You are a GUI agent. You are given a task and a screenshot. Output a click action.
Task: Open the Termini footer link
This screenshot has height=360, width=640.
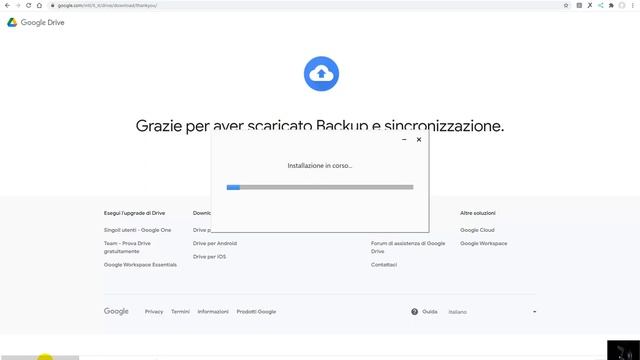pyautogui.click(x=180, y=312)
